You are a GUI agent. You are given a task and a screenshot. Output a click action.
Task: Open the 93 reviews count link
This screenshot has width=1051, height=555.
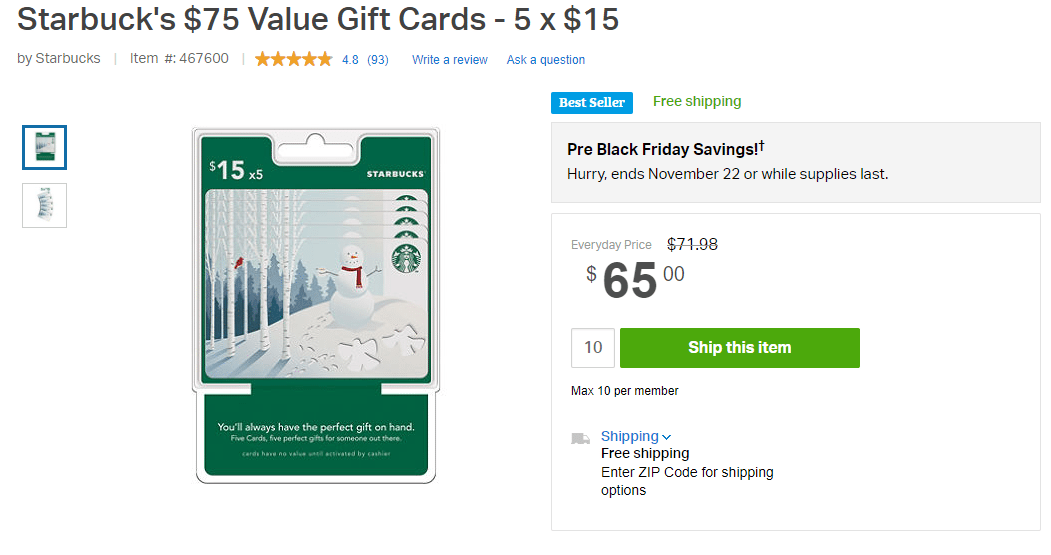[378, 60]
